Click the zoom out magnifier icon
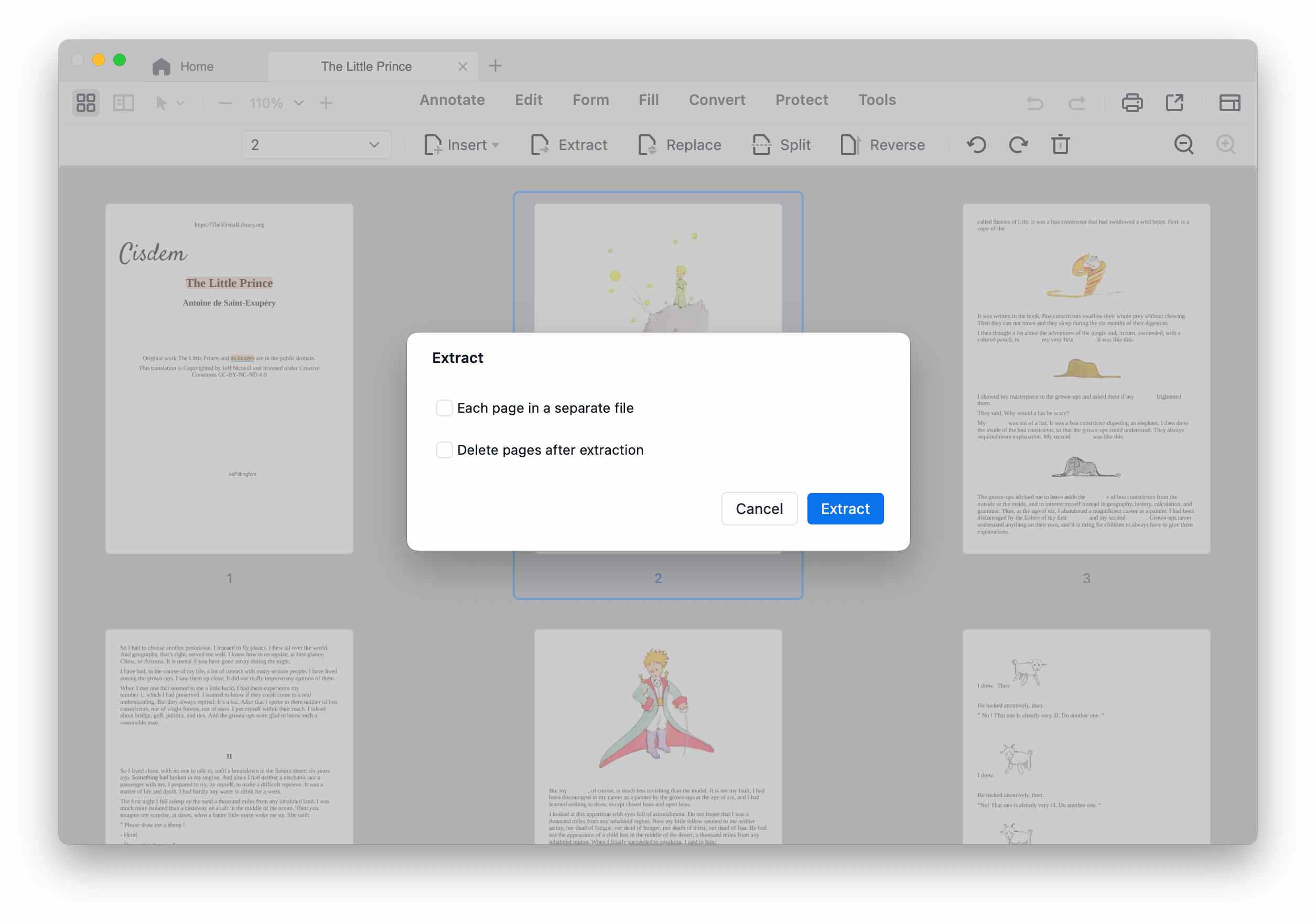This screenshot has width=1316, height=922. 1183,145
